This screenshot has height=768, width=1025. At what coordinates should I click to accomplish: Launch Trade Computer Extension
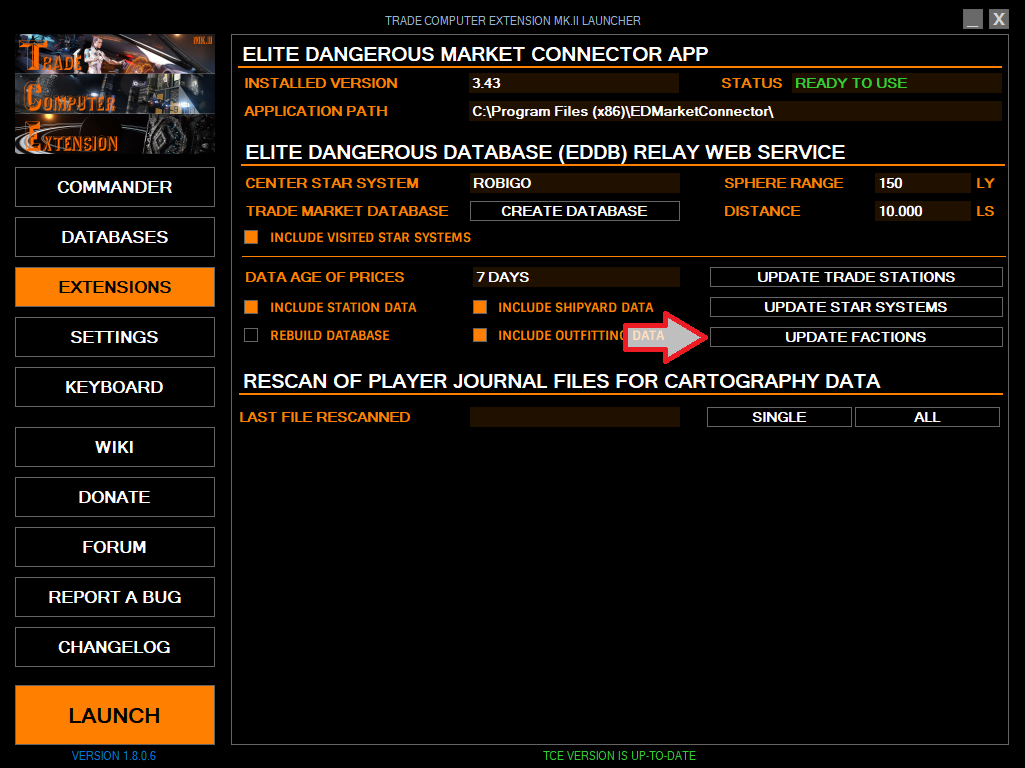pos(114,715)
